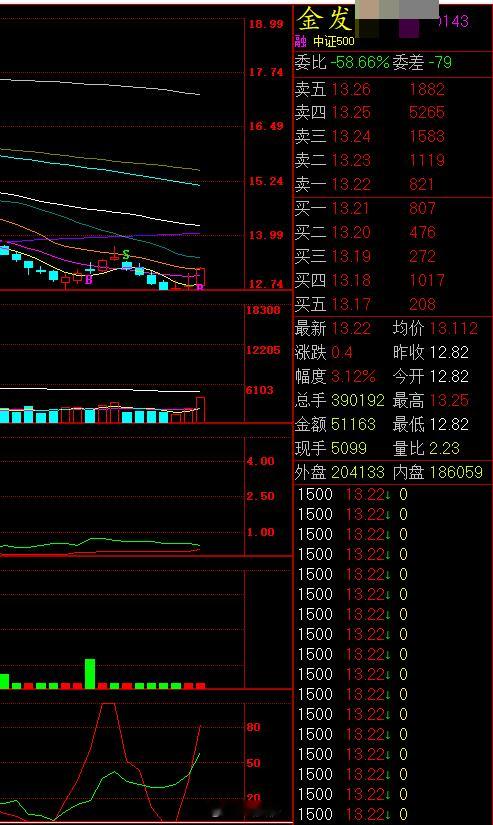Click the 6103 volume axis label
The image size is (493, 825).
point(260,390)
